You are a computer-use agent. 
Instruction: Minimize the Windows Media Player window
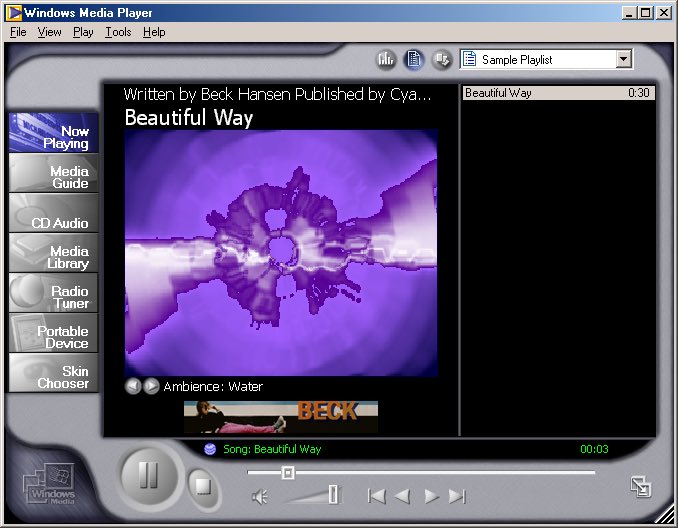629,13
